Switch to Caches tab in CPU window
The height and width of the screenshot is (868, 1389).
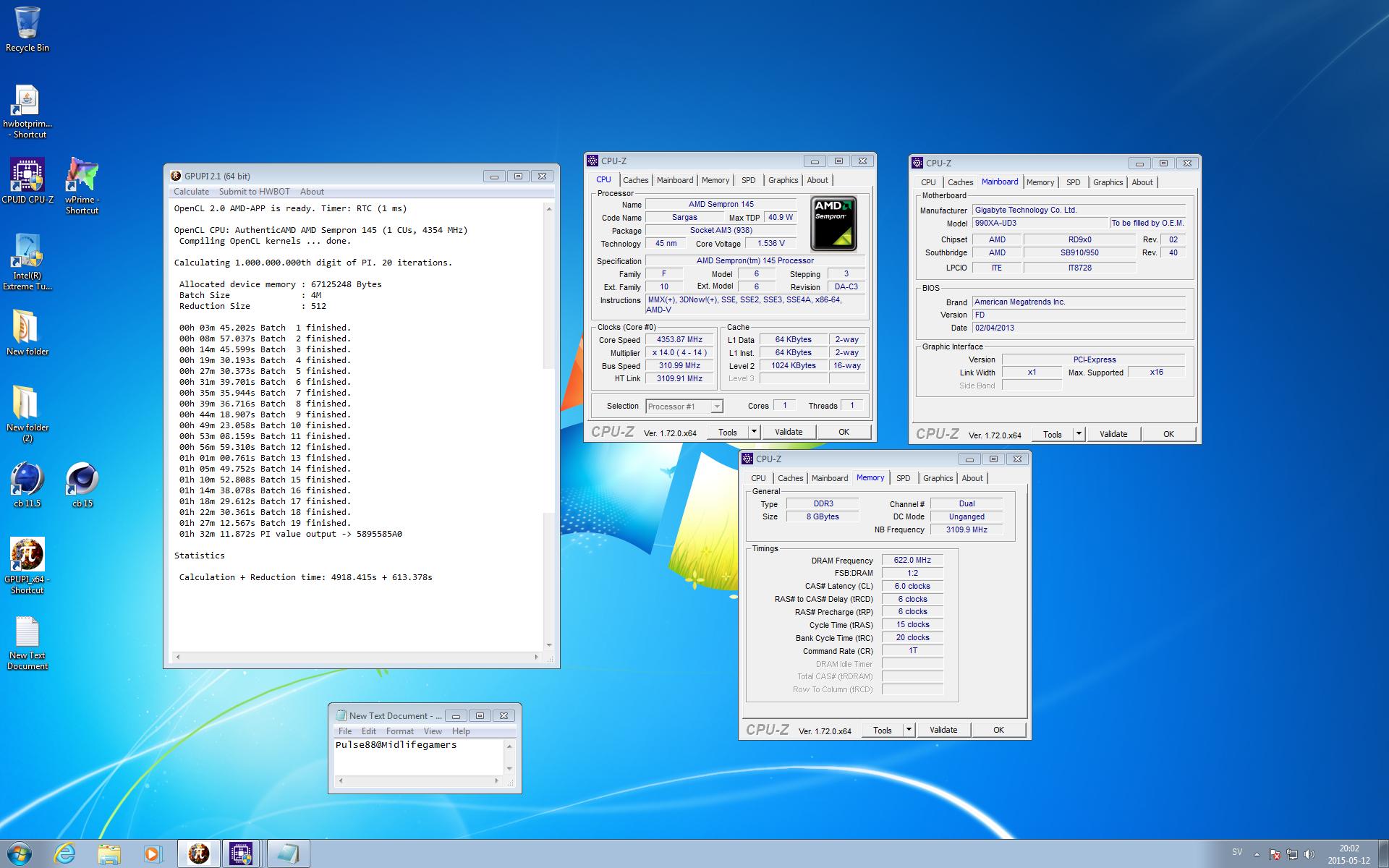635,180
